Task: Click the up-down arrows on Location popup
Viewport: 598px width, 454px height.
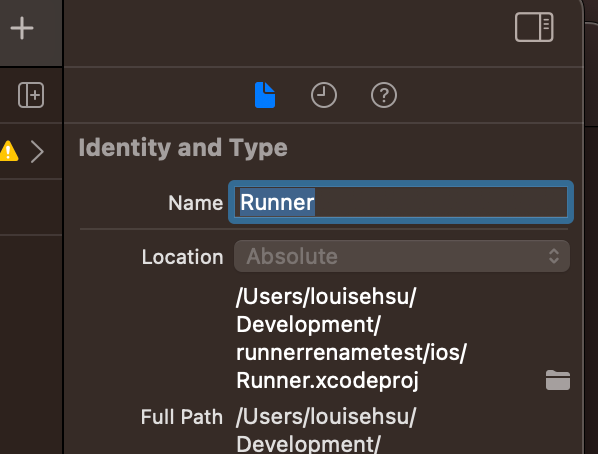Action: 554,256
